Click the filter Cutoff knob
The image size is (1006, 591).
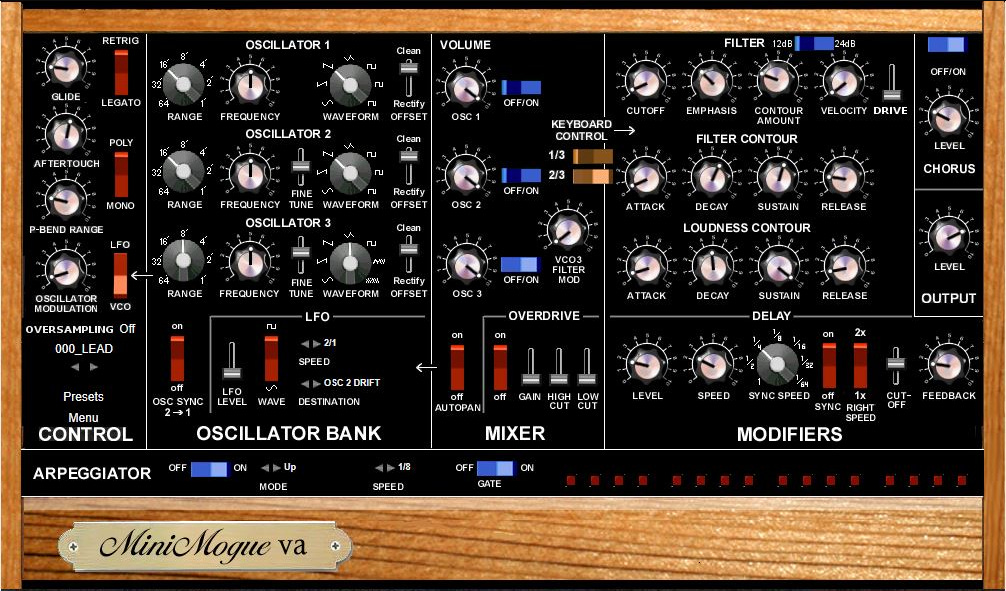645,81
